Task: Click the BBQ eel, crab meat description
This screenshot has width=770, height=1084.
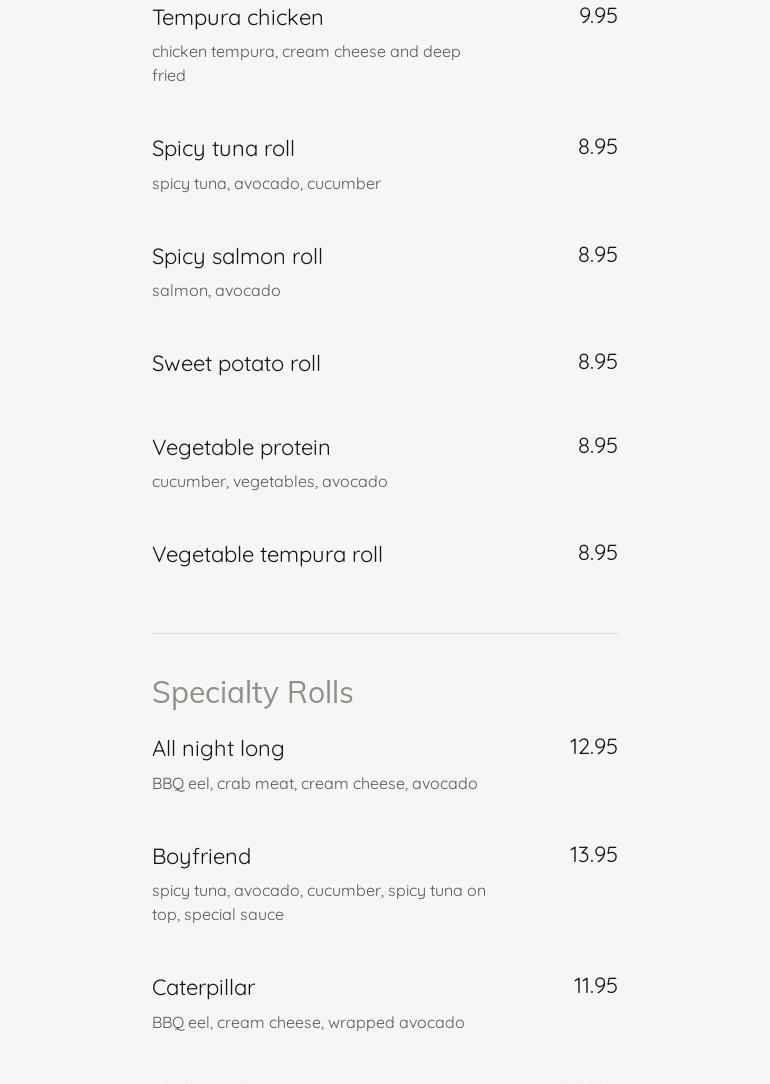Action: 314,784
